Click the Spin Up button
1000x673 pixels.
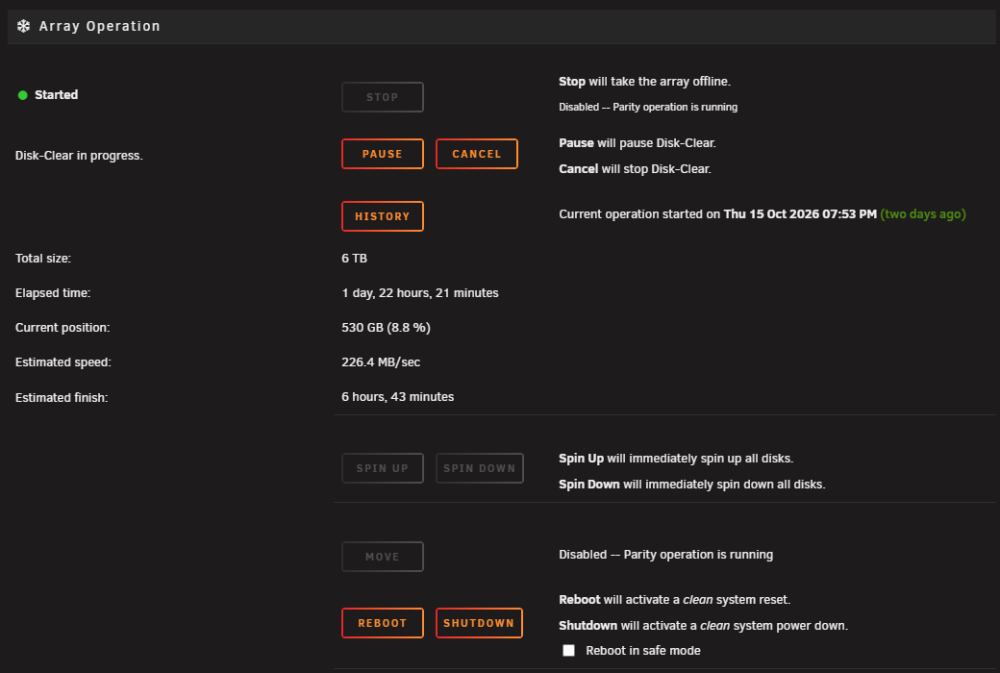click(383, 468)
